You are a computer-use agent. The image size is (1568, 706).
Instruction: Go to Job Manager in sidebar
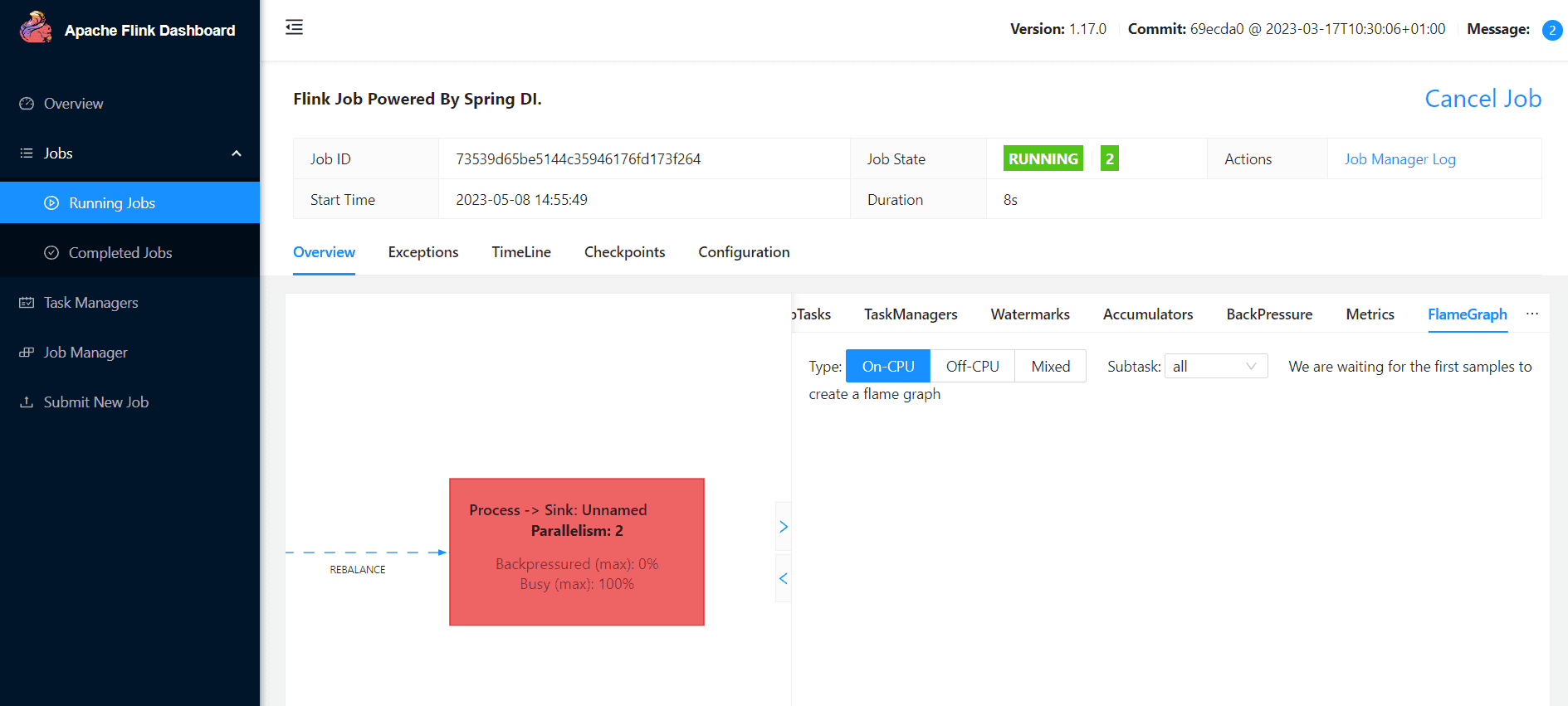click(129, 353)
